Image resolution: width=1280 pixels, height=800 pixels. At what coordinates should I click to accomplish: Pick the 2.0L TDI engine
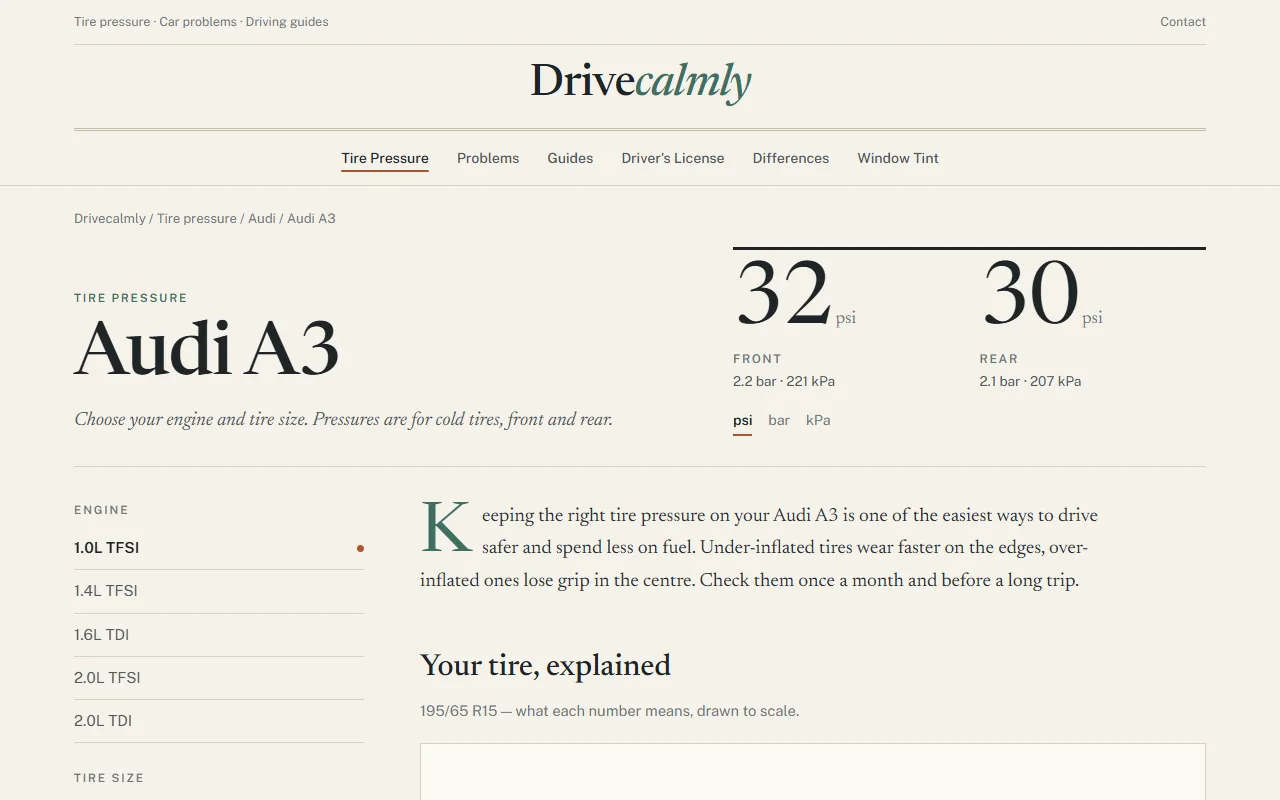(x=219, y=721)
